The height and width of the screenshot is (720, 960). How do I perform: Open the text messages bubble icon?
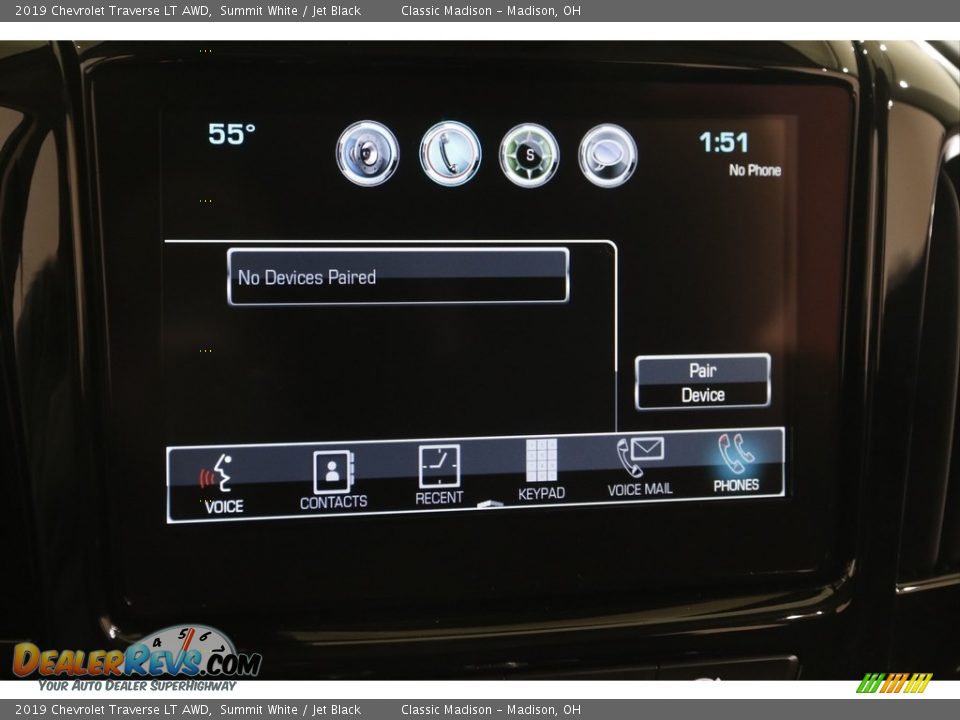[607, 156]
